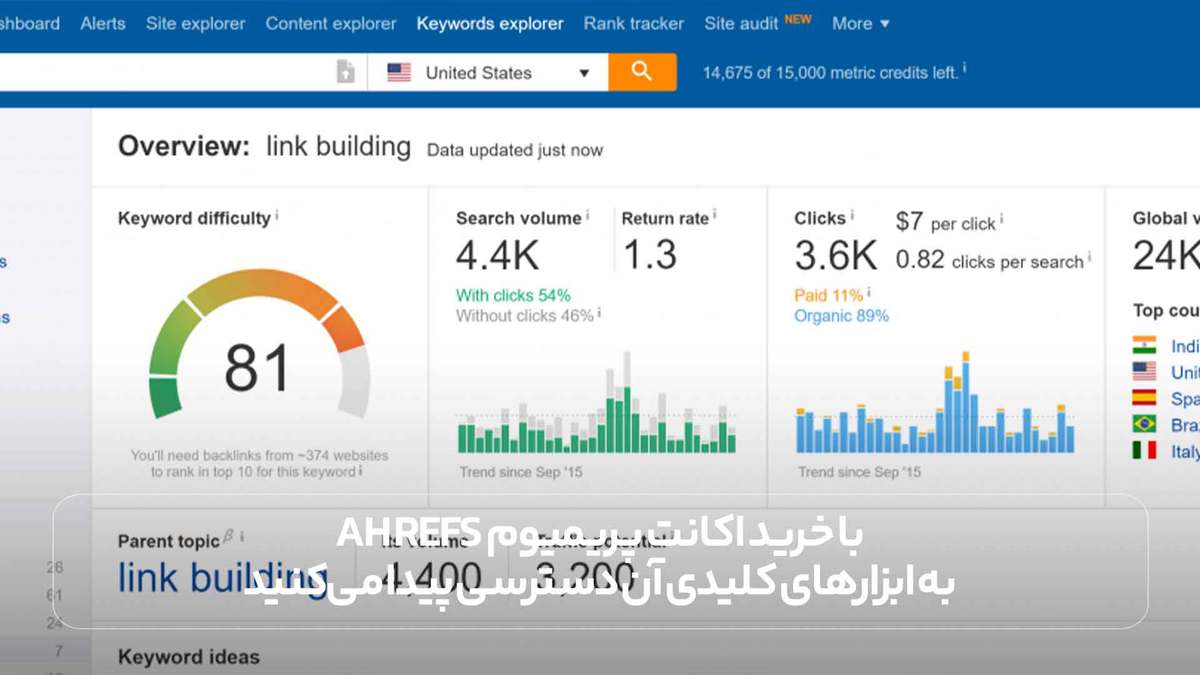
Task: Click the Italy country link
Action: (x=1185, y=452)
